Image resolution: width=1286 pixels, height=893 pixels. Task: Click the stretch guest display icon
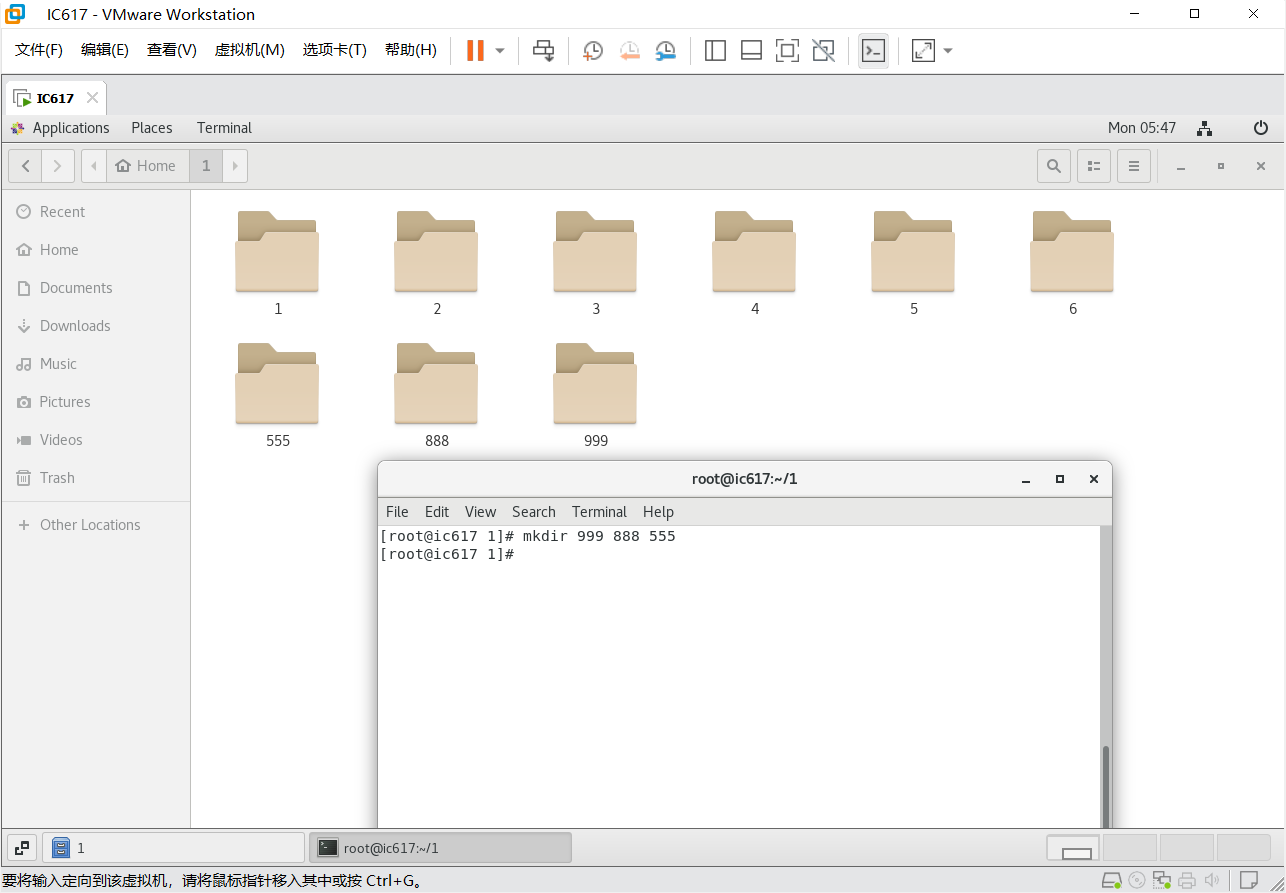coord(923,50)
